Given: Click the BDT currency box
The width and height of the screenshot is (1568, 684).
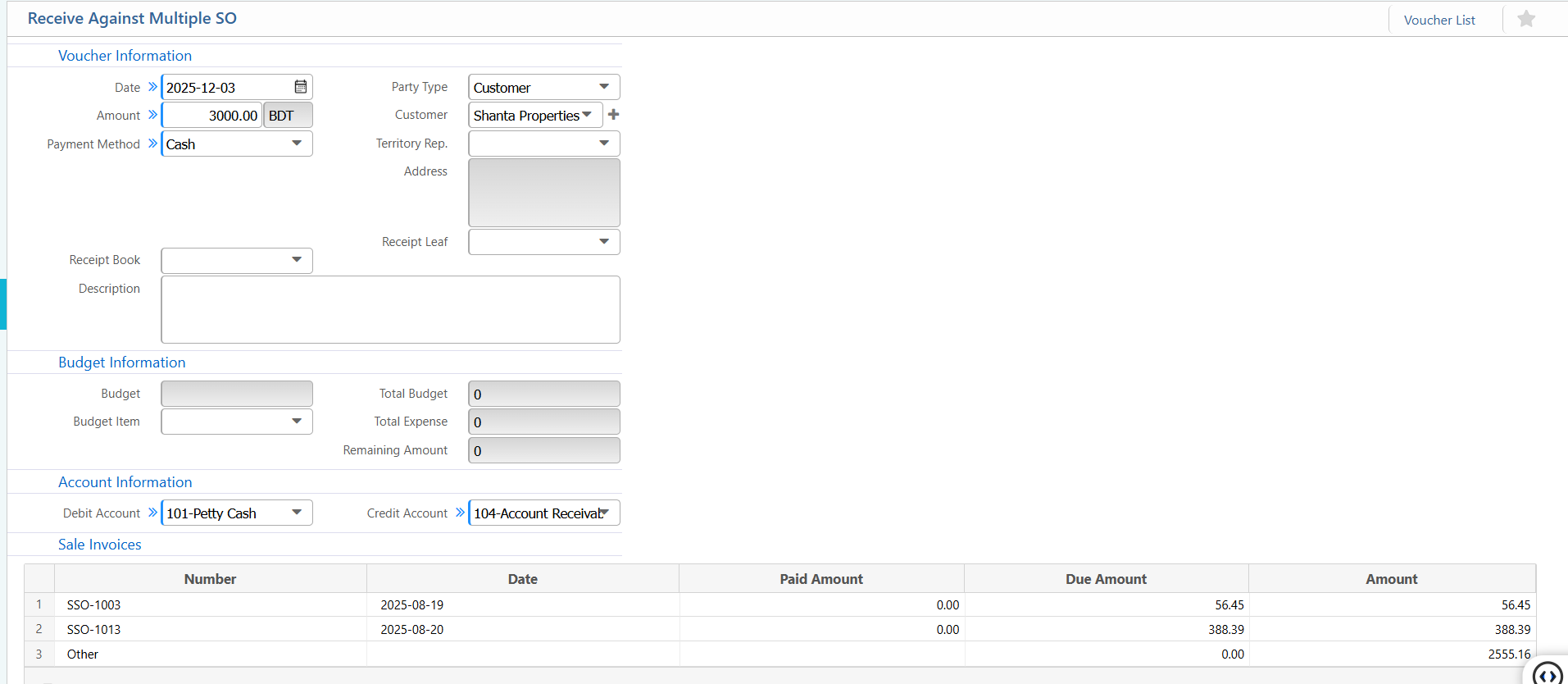Looking at the screenshot, I should click(288, 115).
